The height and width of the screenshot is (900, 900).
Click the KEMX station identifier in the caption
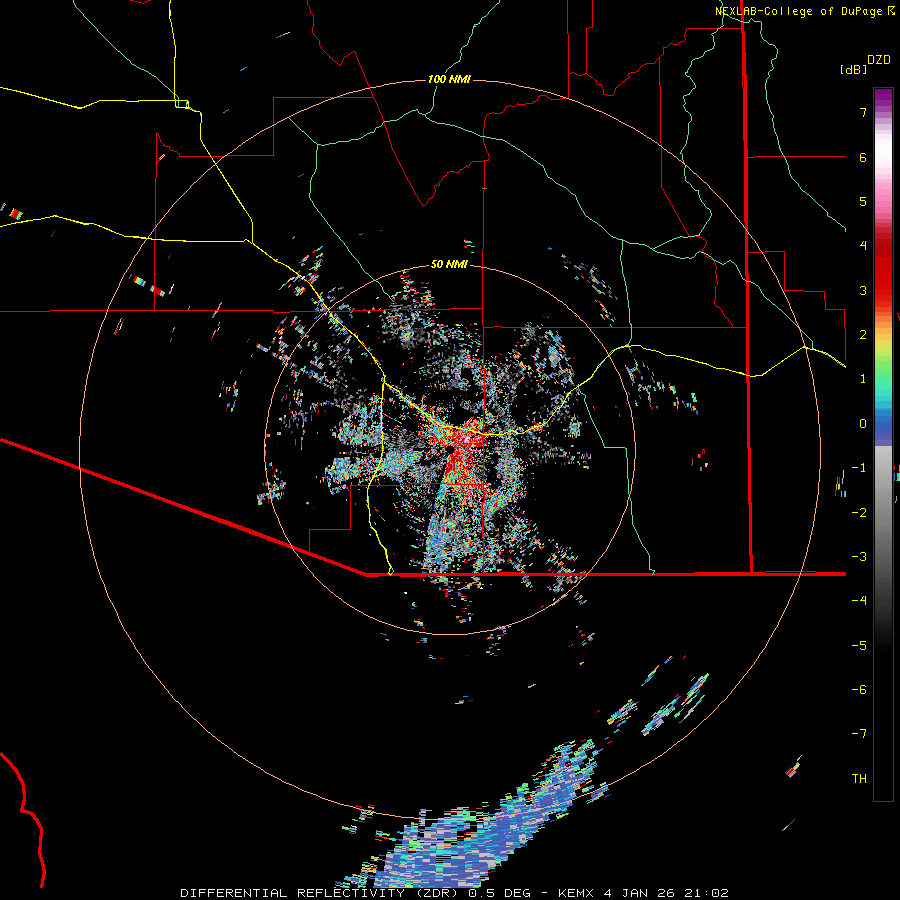[577, 893]
